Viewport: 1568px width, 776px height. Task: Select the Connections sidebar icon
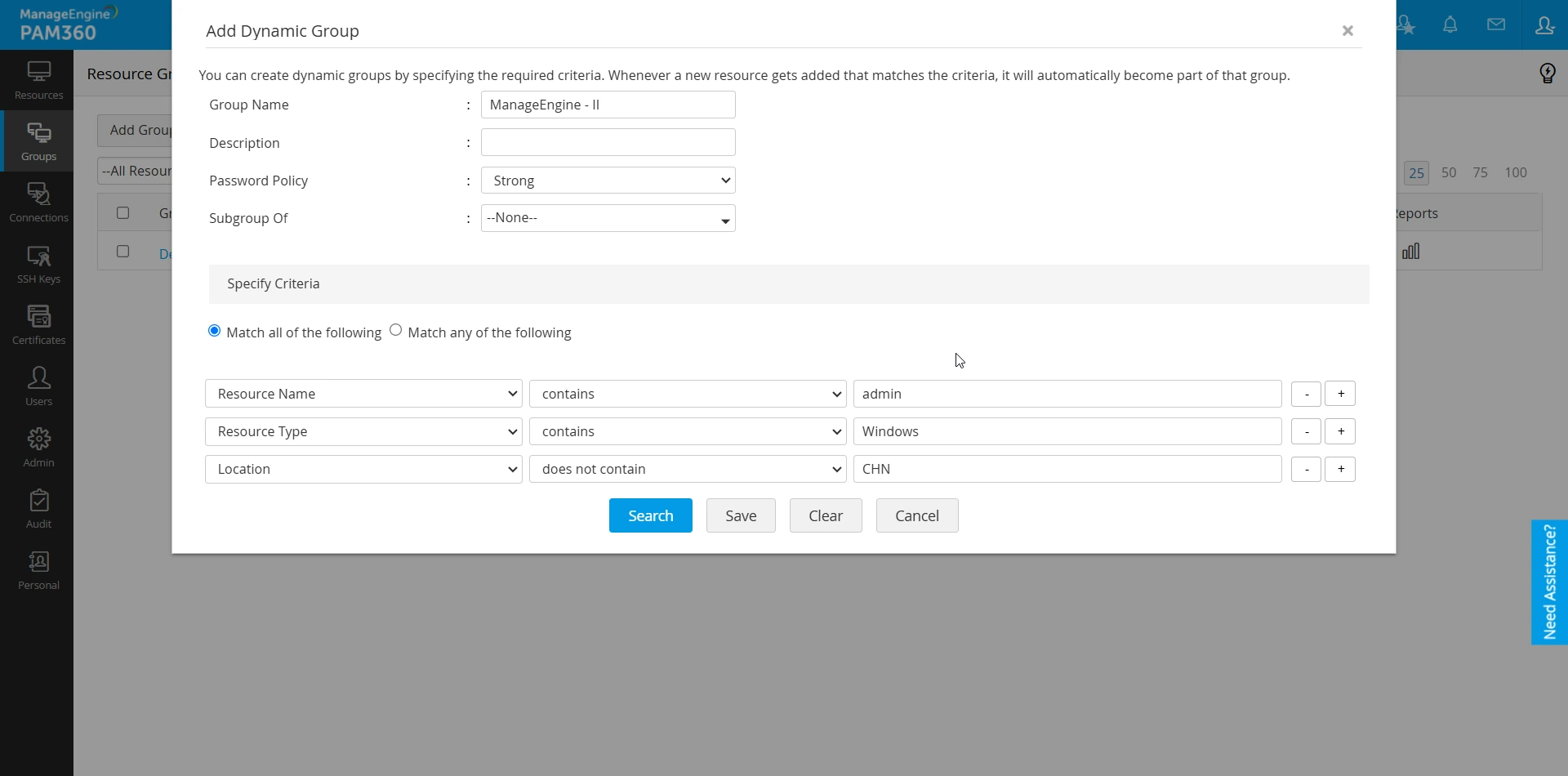(38, 201)
